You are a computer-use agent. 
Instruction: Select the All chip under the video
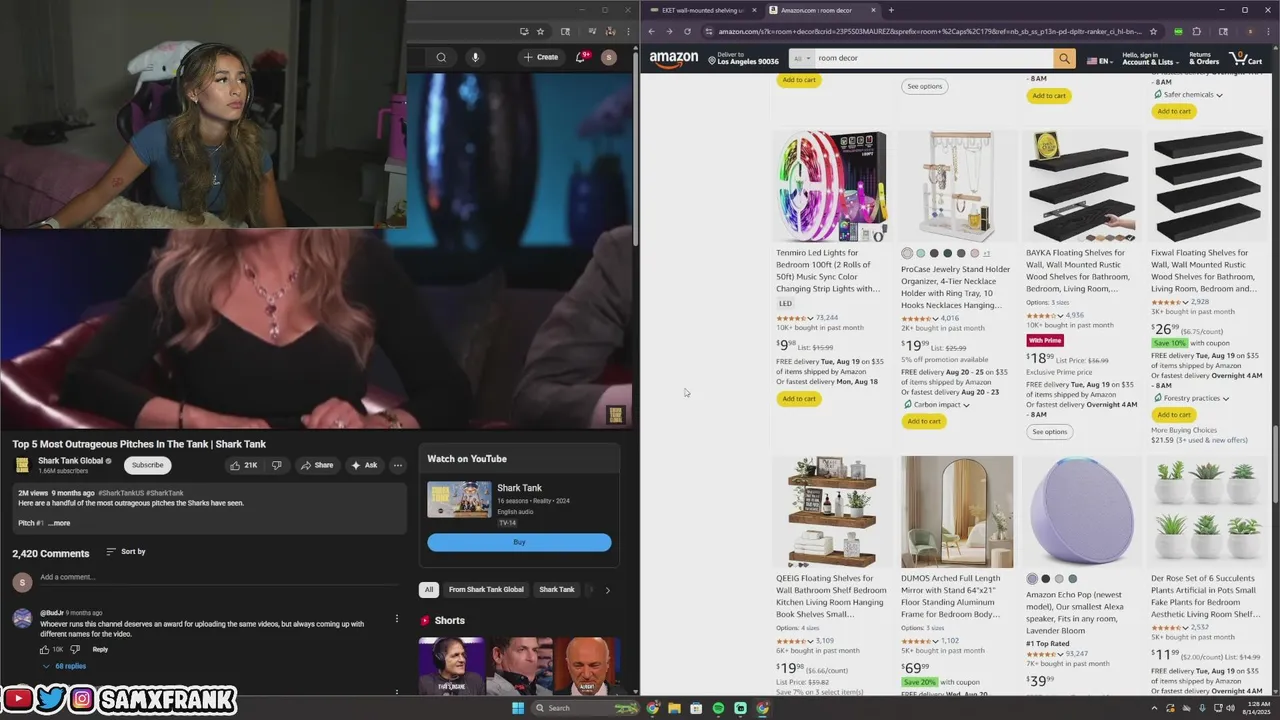click(429, 589)
